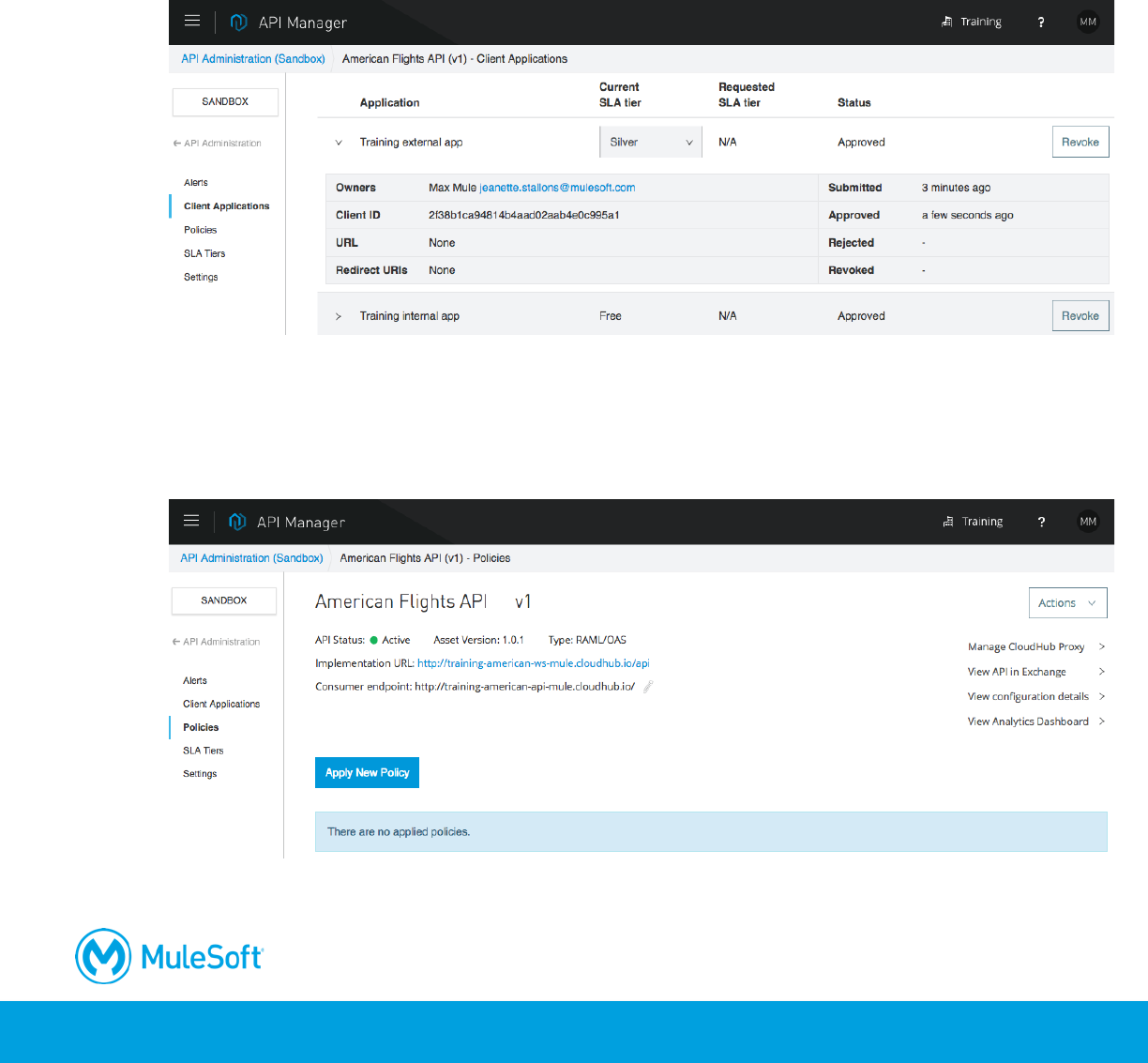The width and height of the screenshot is (1148, 1063).
Task: Click Training organization icon in bottom header
Action: click(x=948, y=522)
